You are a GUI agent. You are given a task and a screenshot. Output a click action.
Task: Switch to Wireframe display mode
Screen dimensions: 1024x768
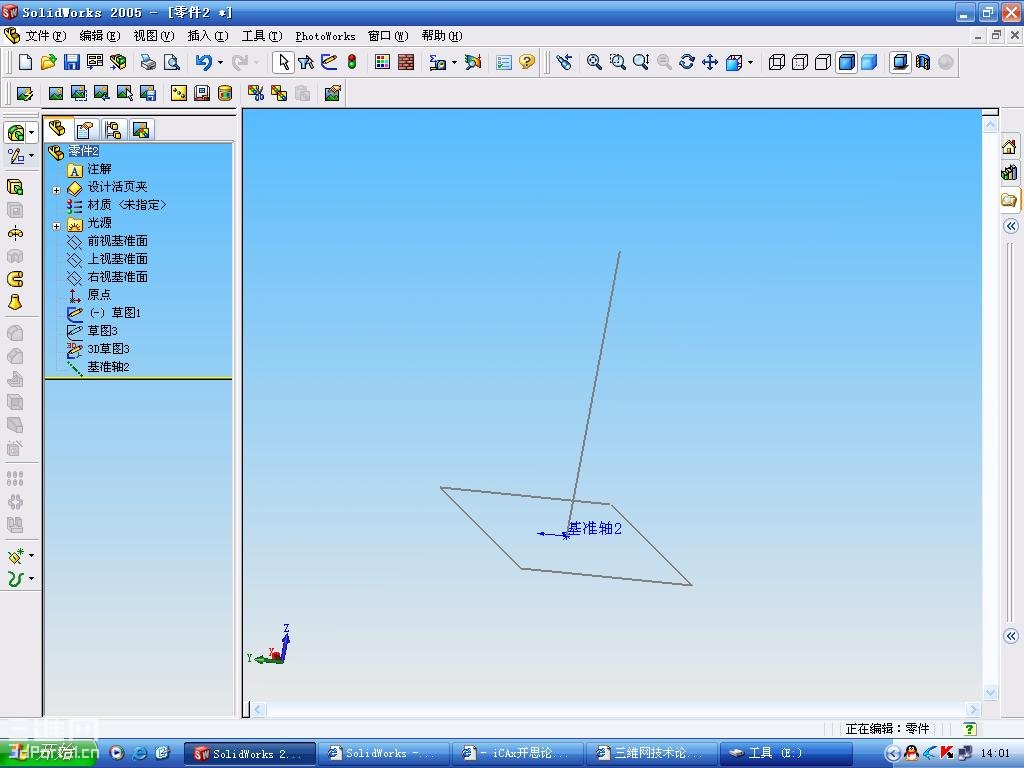click(x=776, y=62)
